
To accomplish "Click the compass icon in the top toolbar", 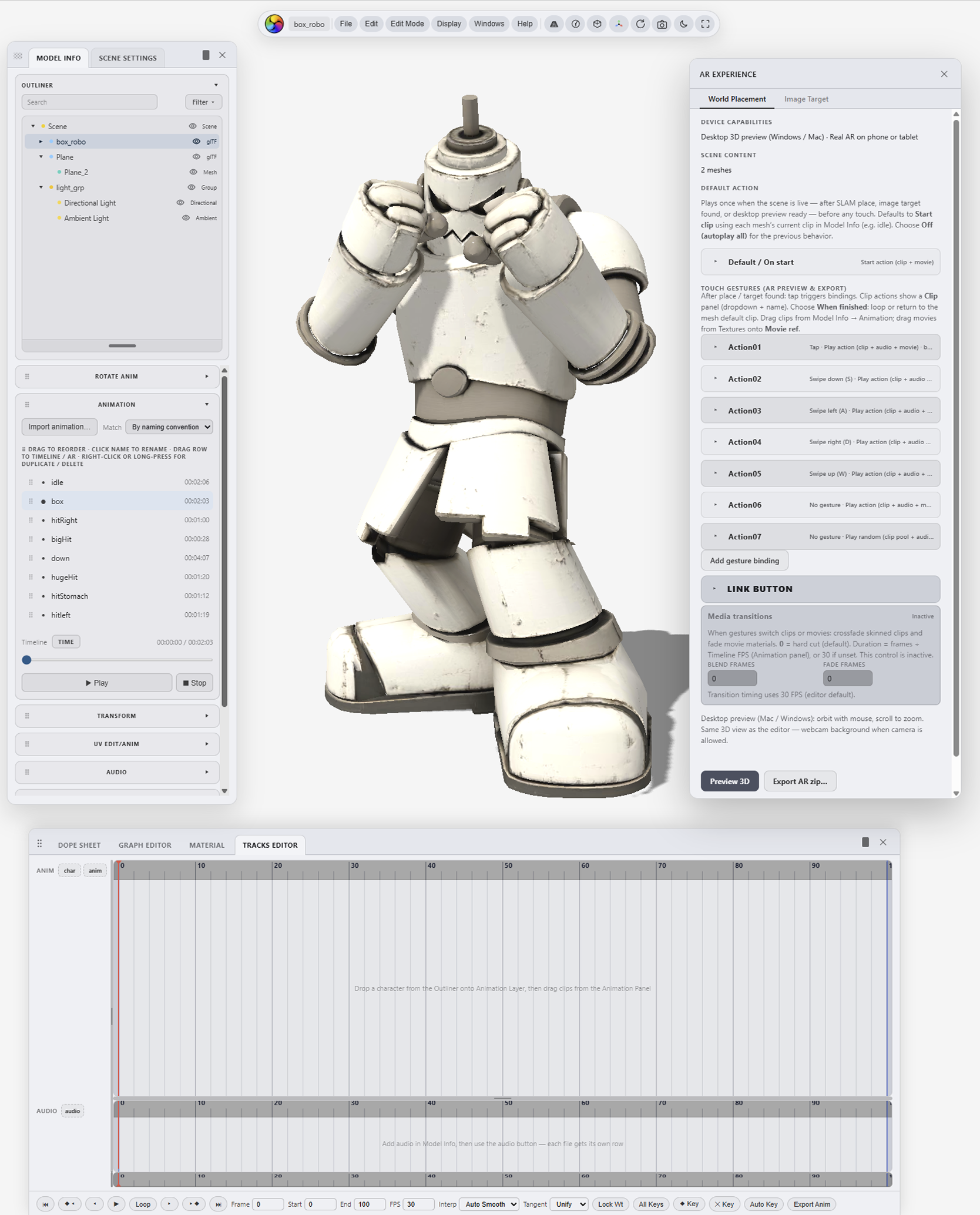I will [x=576, y=24].
